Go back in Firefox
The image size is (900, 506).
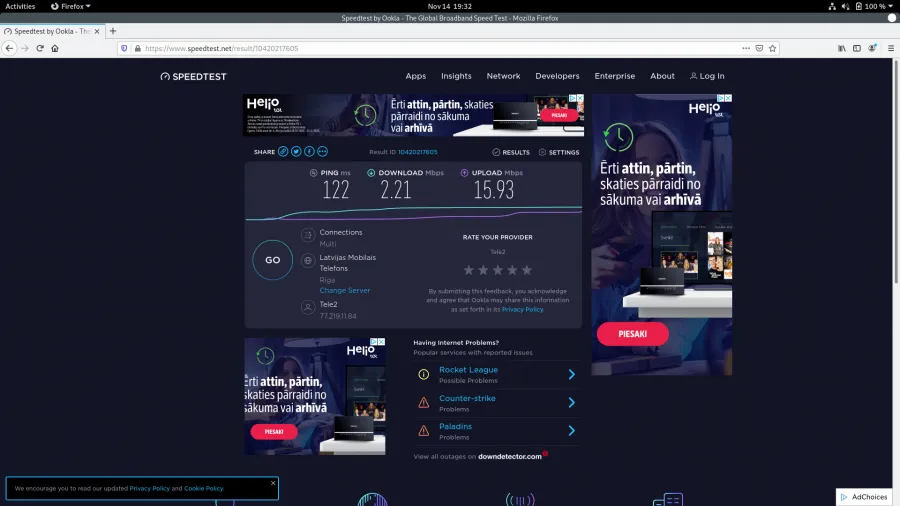pos(9,48)
